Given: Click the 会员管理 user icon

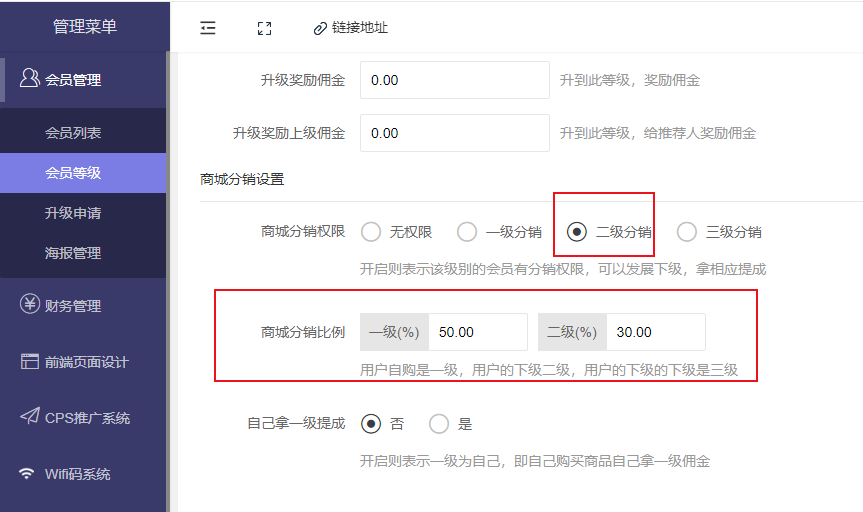Looking at the screenshot, I should coord(29,78).
